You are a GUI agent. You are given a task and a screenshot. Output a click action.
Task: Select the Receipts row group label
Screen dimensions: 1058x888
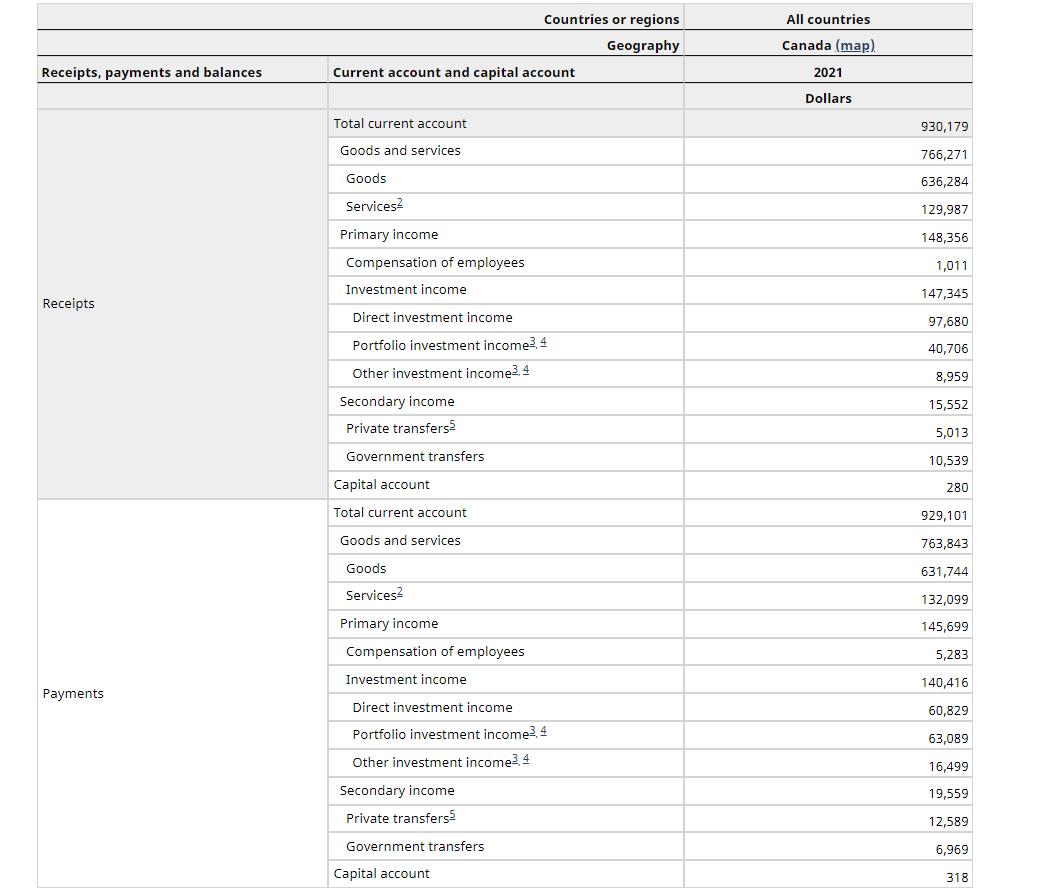68,303
